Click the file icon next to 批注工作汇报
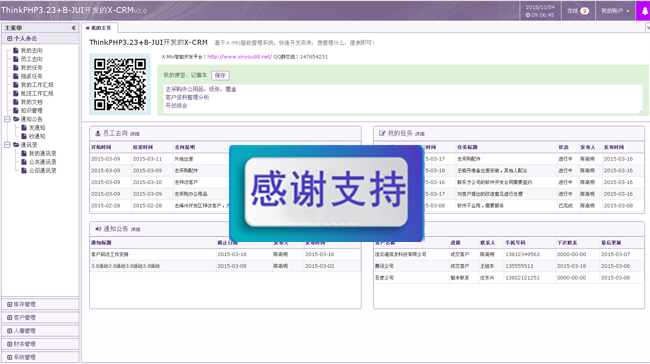 pos(16,93)
